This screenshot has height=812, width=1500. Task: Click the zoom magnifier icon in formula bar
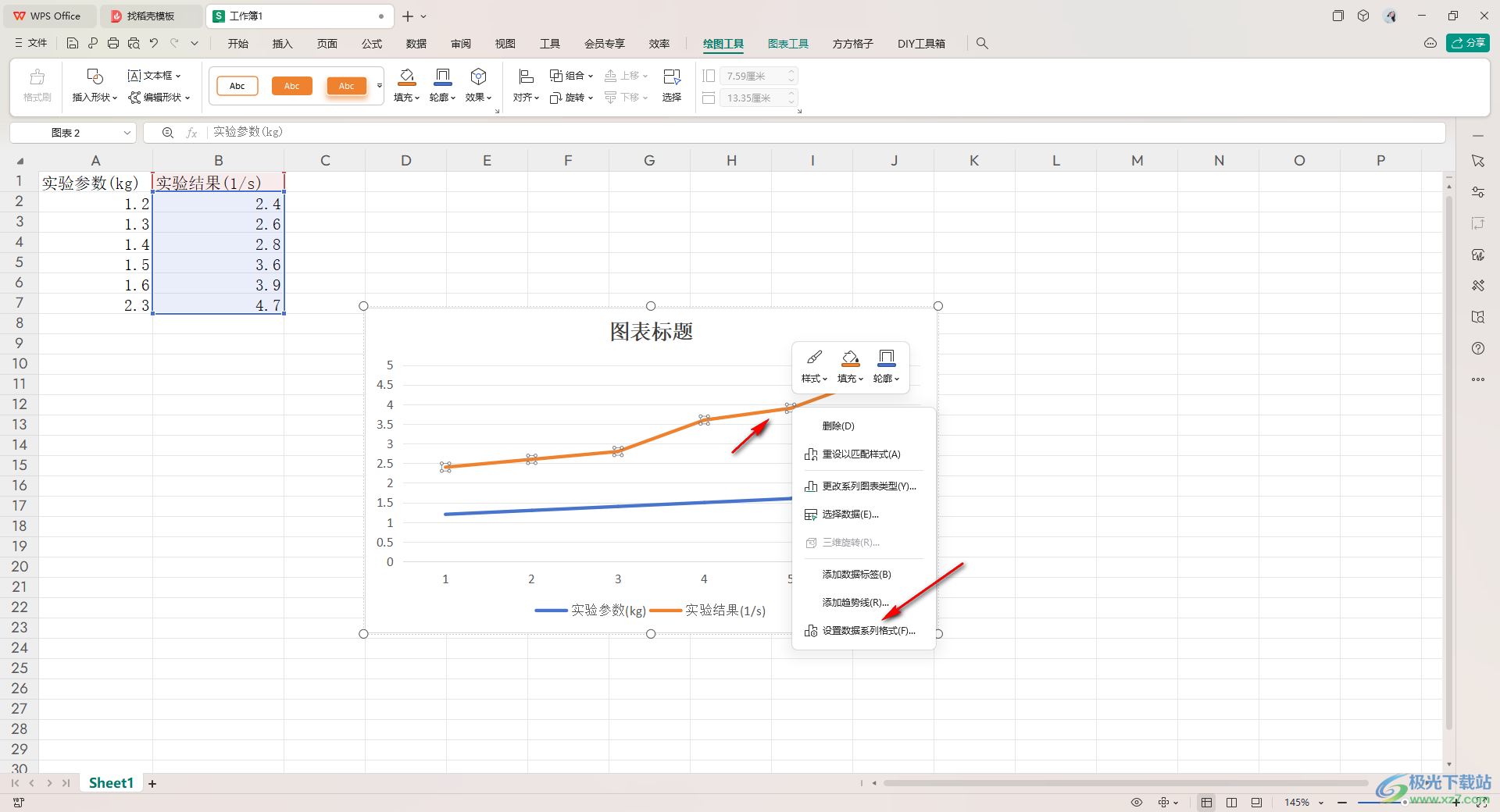coord(167,133)
